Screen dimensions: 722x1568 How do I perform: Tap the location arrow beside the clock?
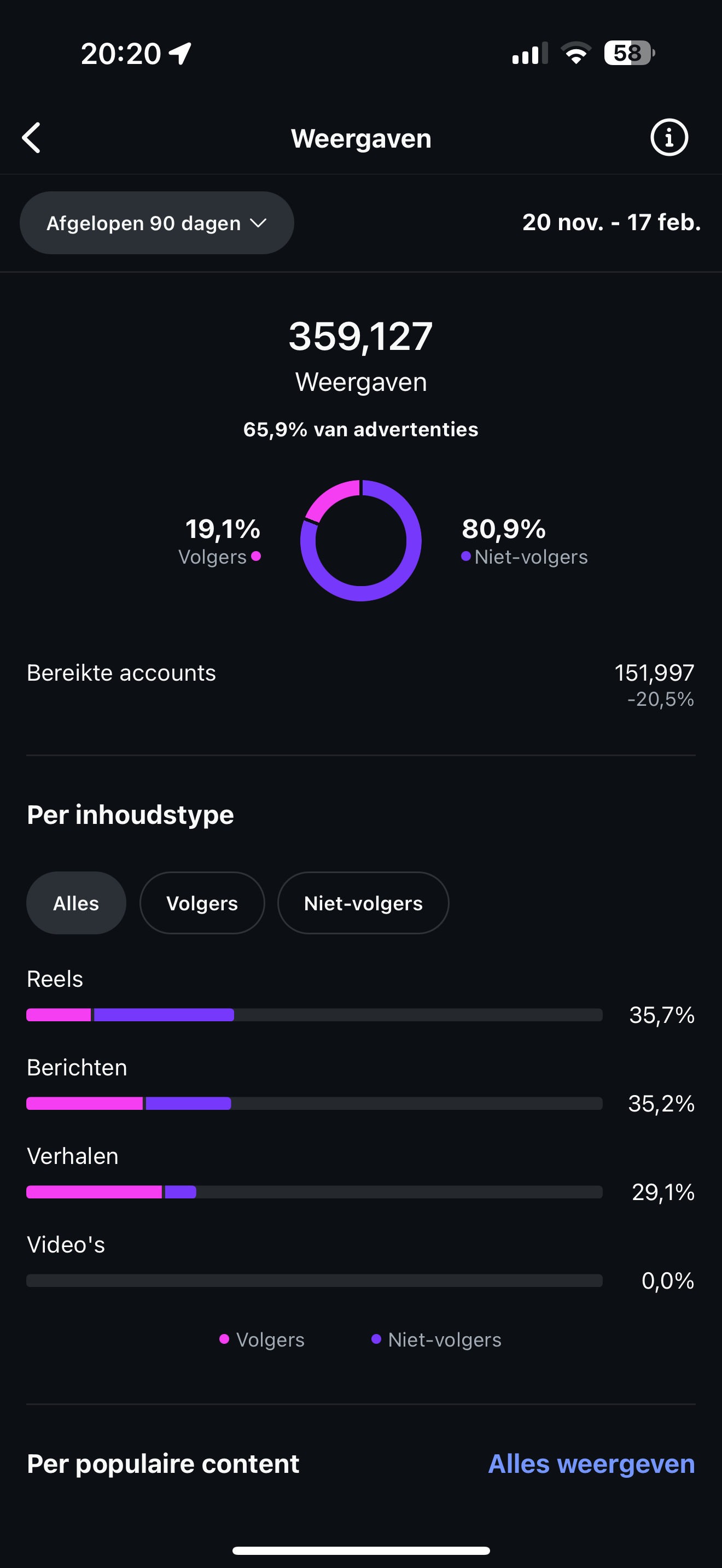[180, 54]
